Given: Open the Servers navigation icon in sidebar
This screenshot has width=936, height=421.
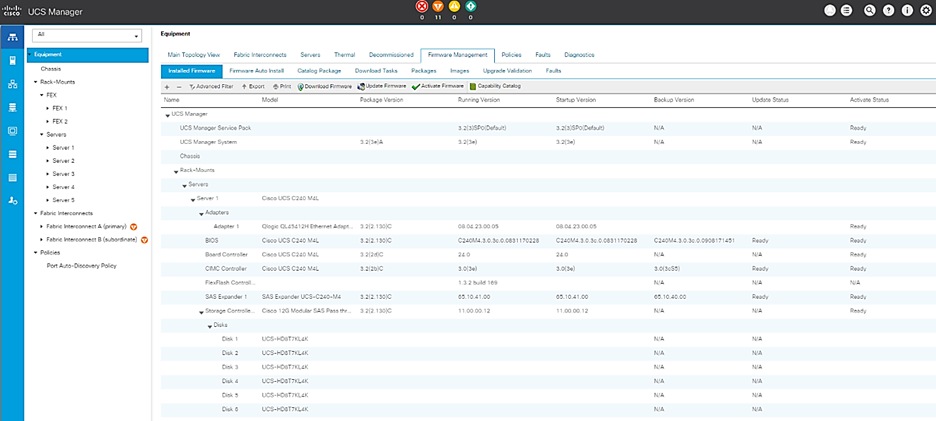Looking at the screenshot, I should [x=12, y=60].
